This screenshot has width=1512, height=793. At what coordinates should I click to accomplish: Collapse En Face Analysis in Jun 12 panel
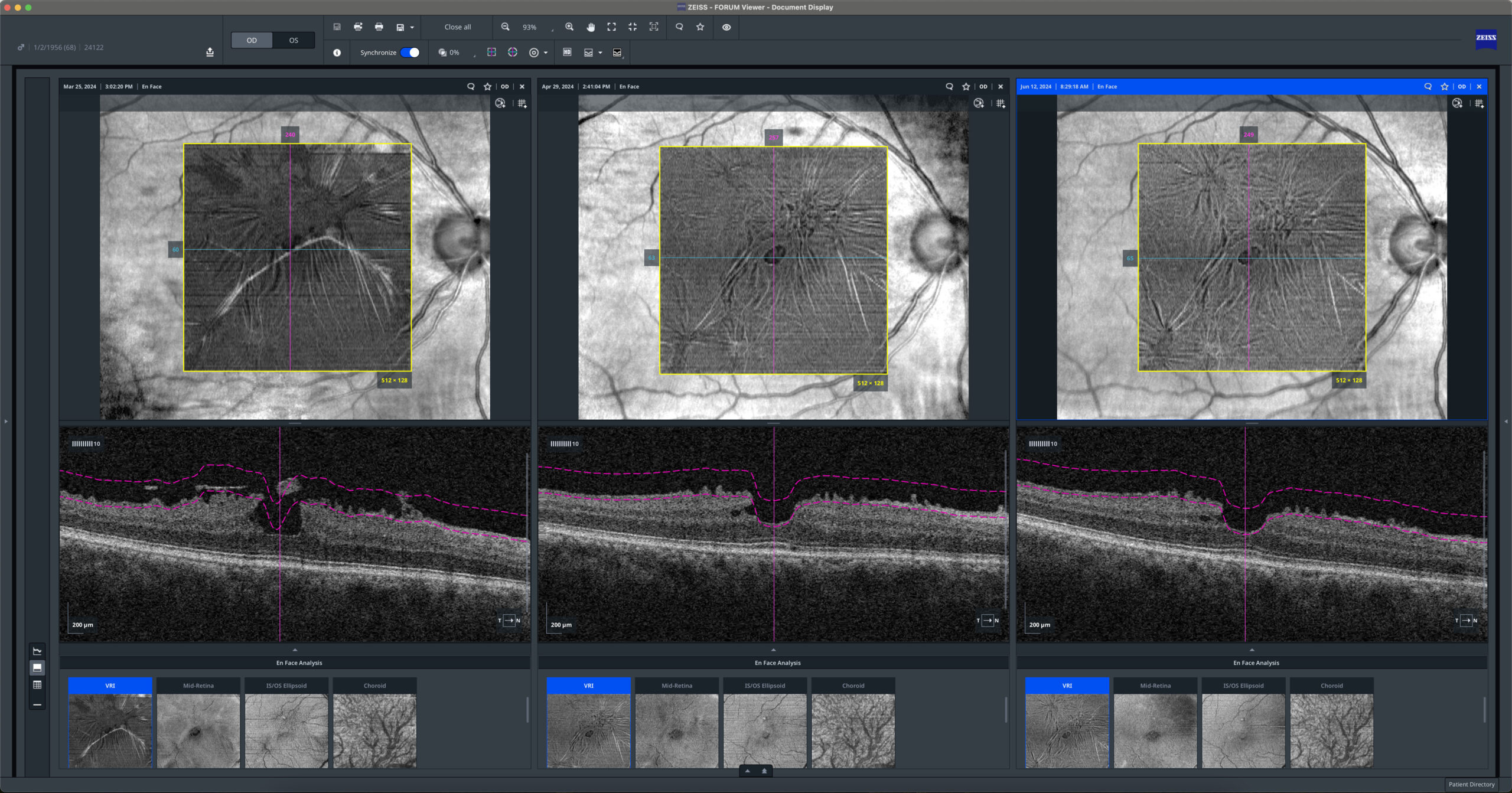pos(1252,650)
